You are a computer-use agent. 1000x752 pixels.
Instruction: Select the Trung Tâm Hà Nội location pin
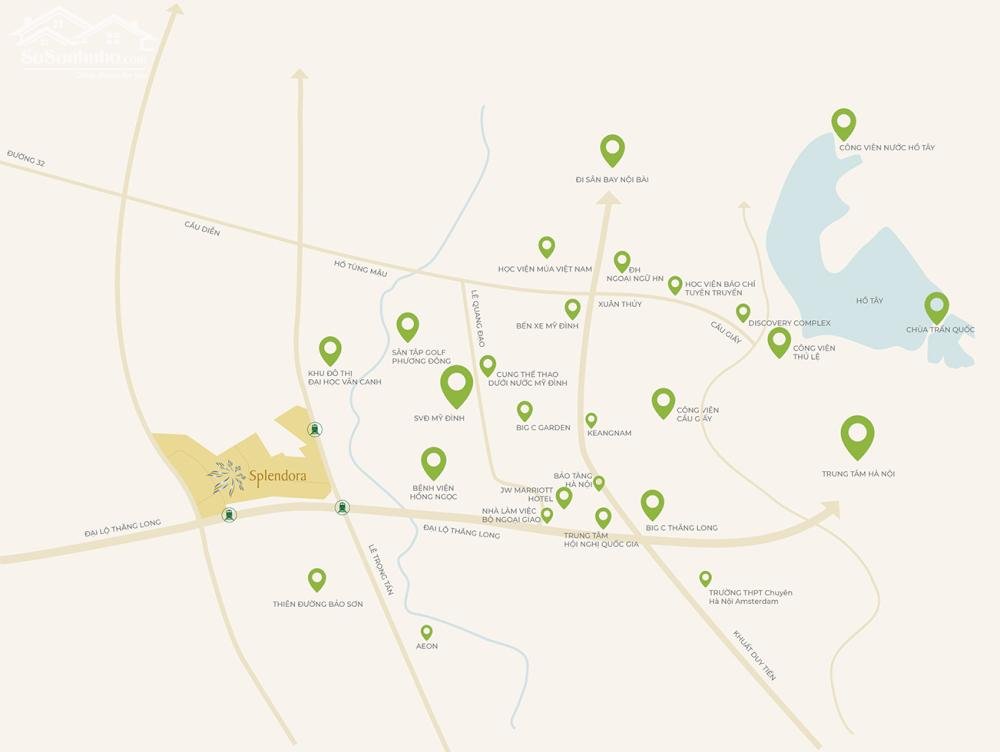point(857,438)
